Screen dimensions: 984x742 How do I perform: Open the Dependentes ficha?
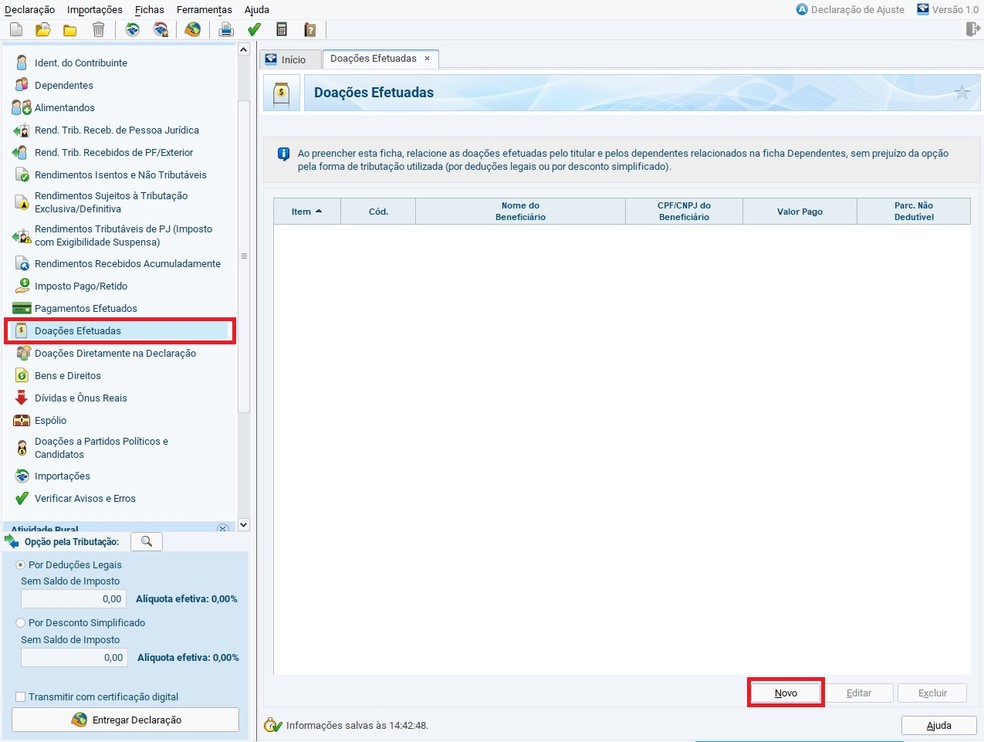pos(64,85)
